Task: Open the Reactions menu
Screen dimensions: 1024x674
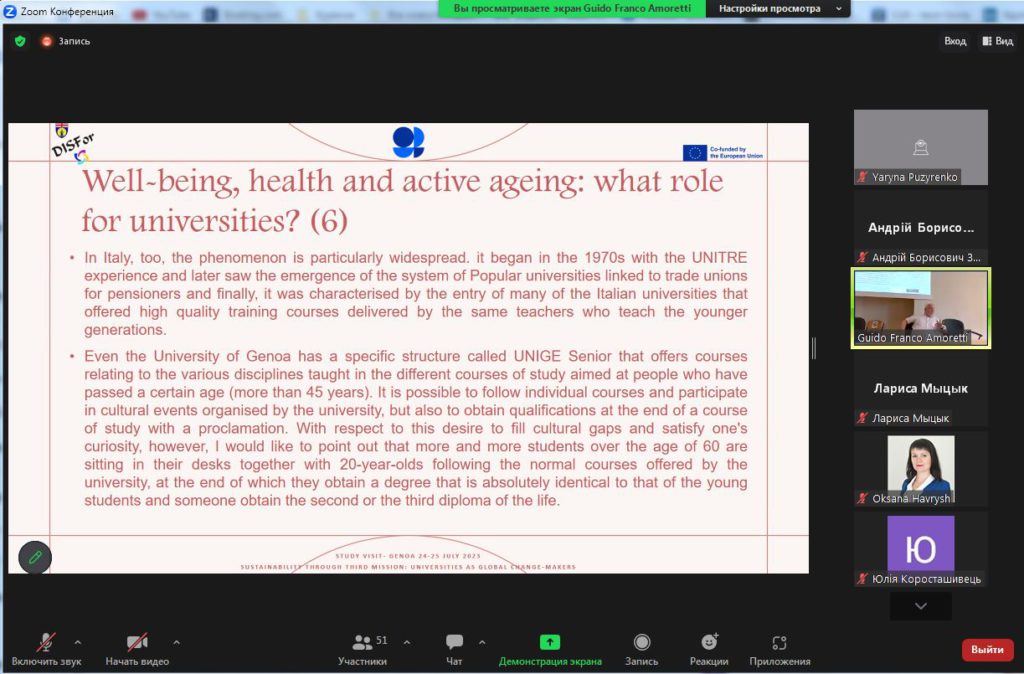Action: (x=709, y=649)
